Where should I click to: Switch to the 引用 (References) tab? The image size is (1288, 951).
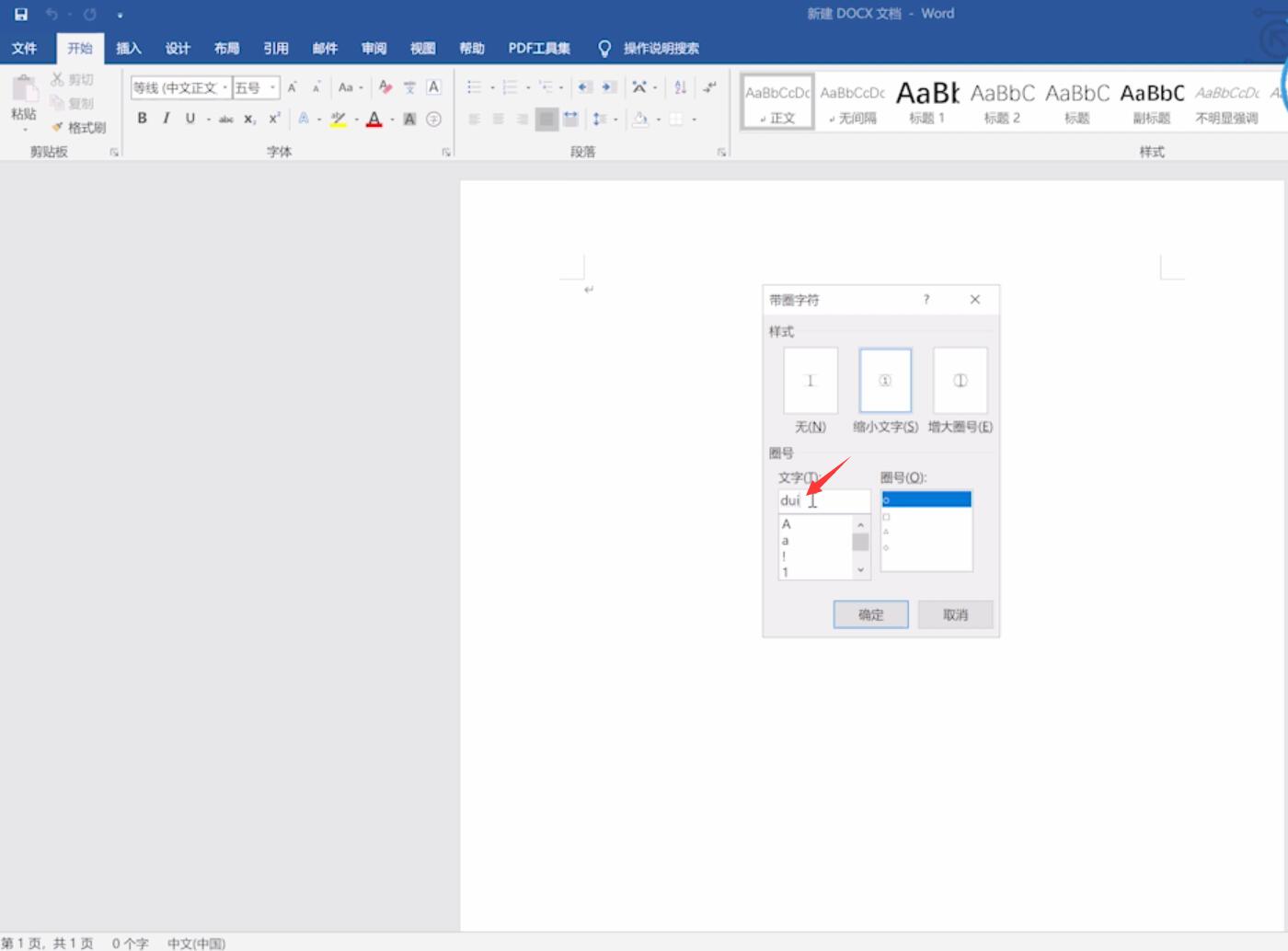click(x=276, y=48)
